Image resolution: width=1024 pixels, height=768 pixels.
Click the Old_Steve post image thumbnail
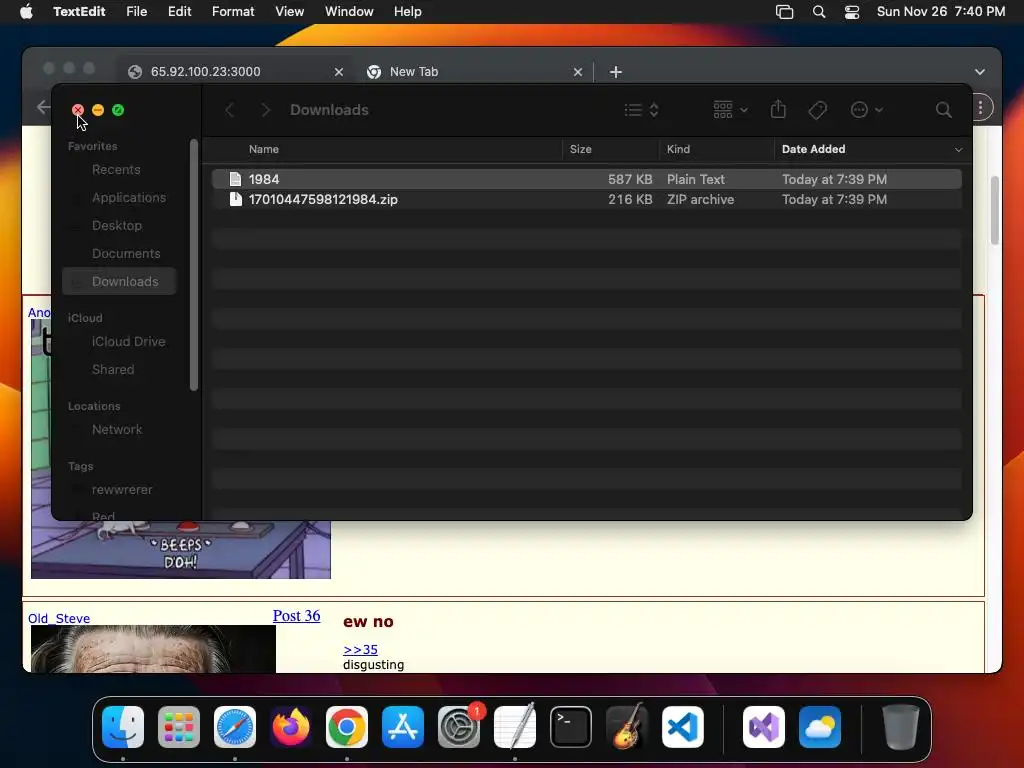[153, 649]
